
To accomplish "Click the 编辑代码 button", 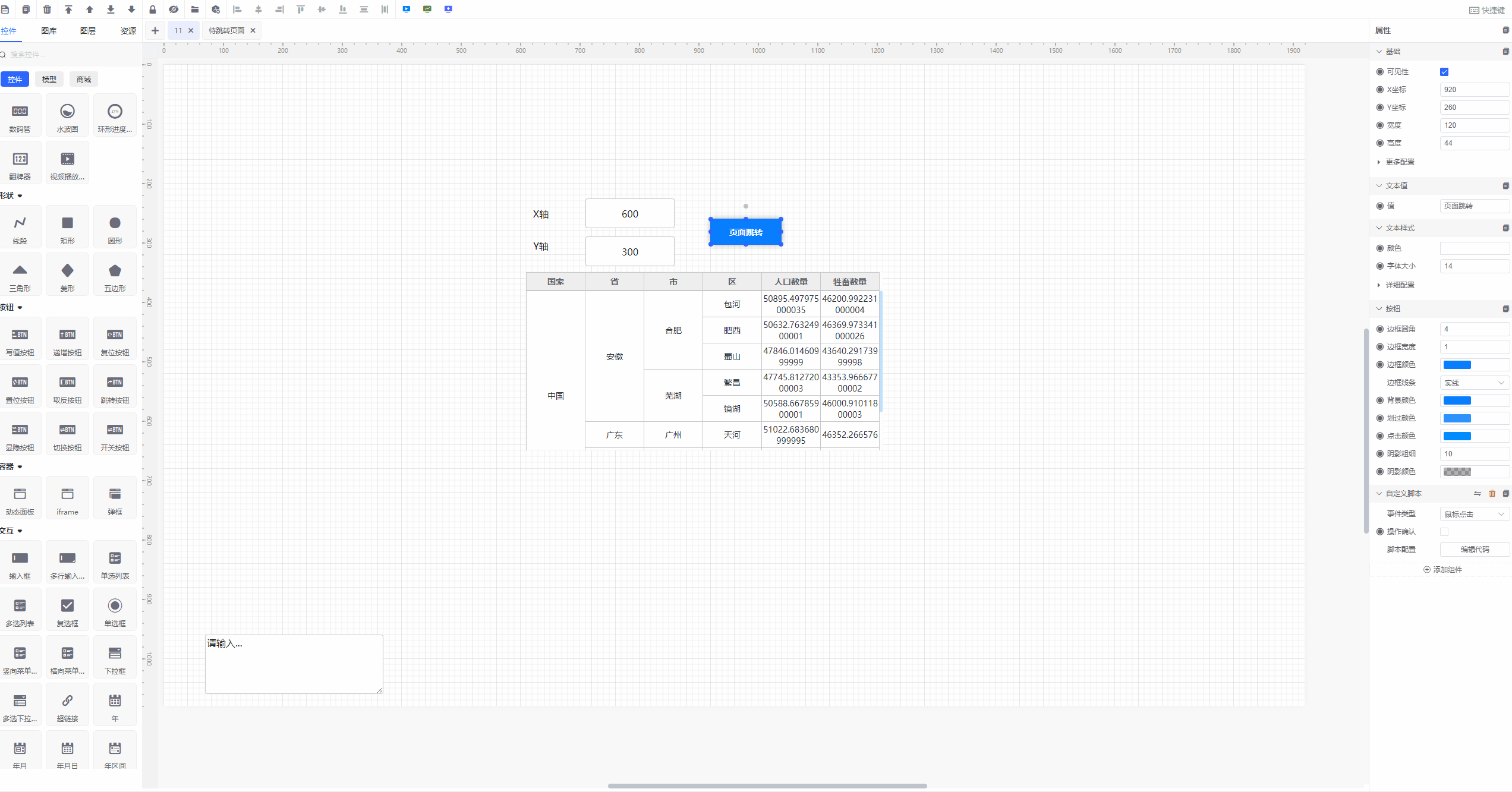I will (1474, 550).
